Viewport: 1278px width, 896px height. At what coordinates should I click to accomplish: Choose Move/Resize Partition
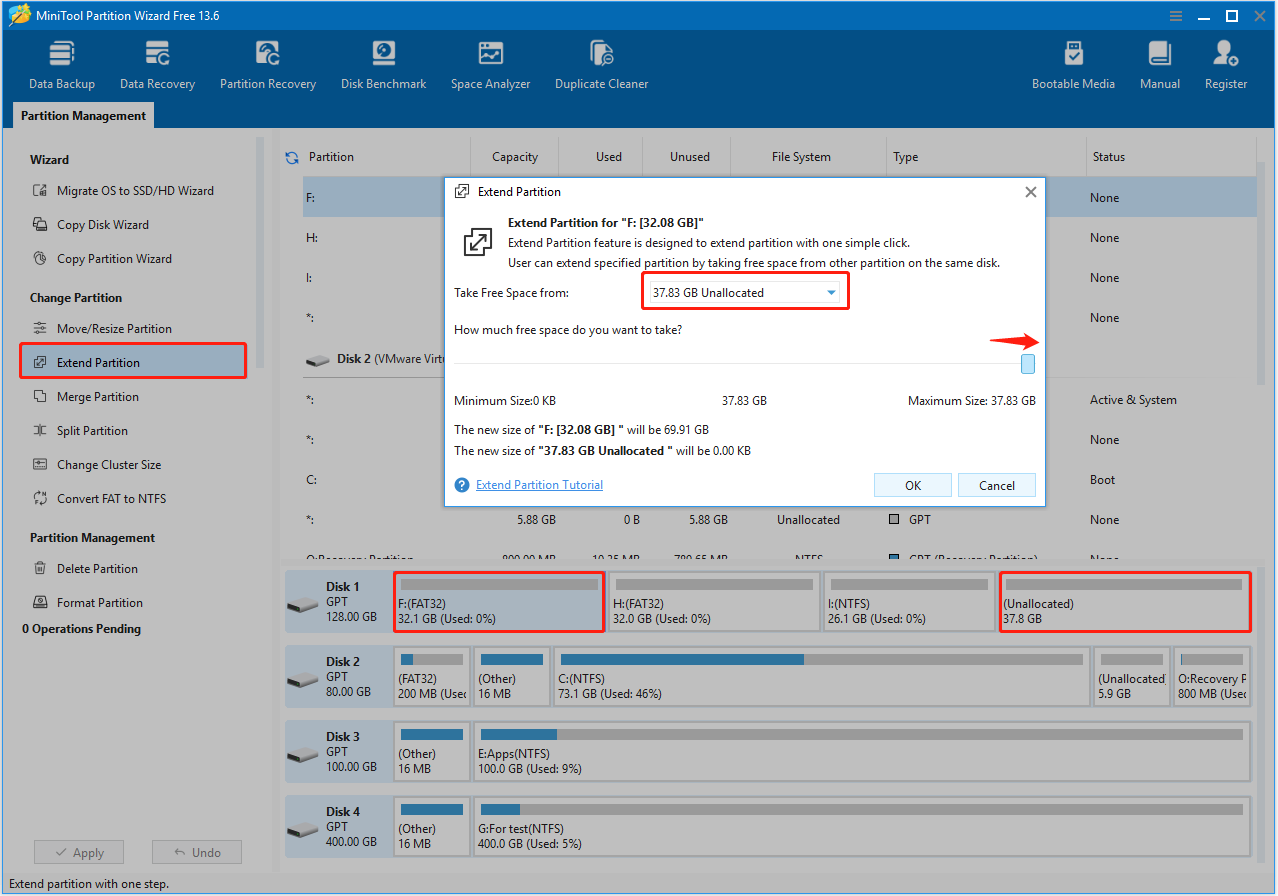(102, 329)
